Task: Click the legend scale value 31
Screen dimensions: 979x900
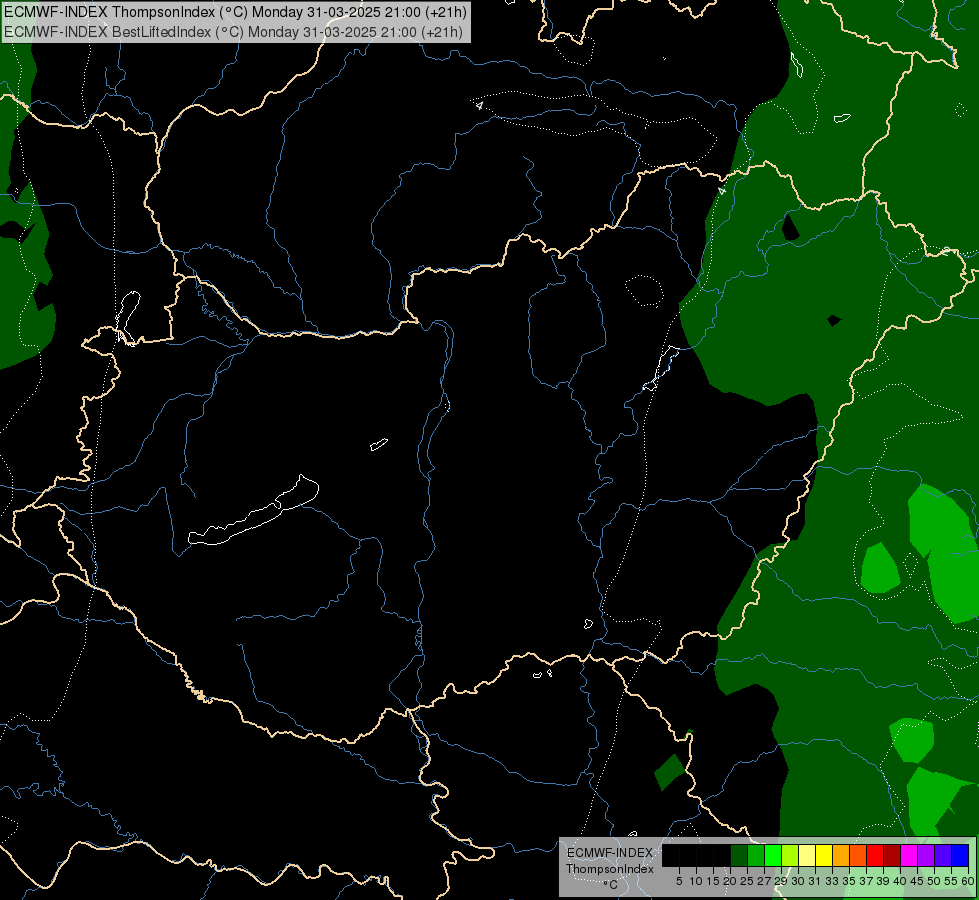Action: 815,881
